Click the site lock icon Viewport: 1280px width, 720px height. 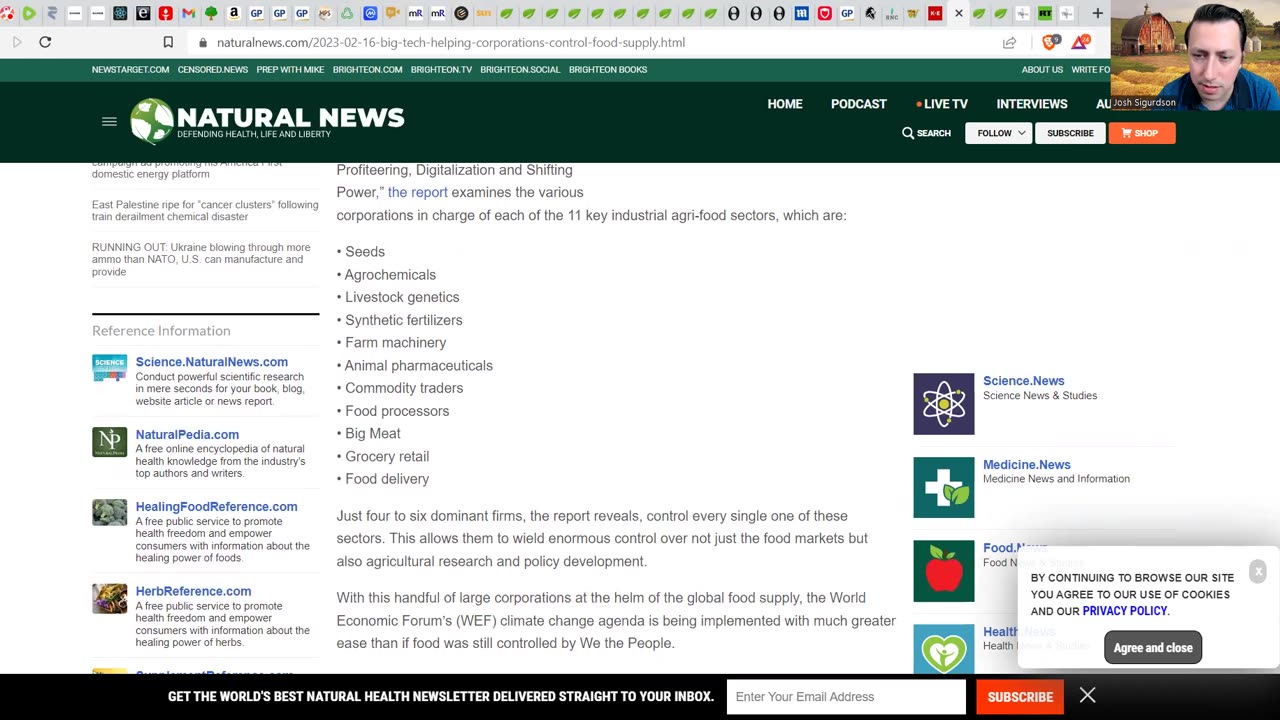203,43
